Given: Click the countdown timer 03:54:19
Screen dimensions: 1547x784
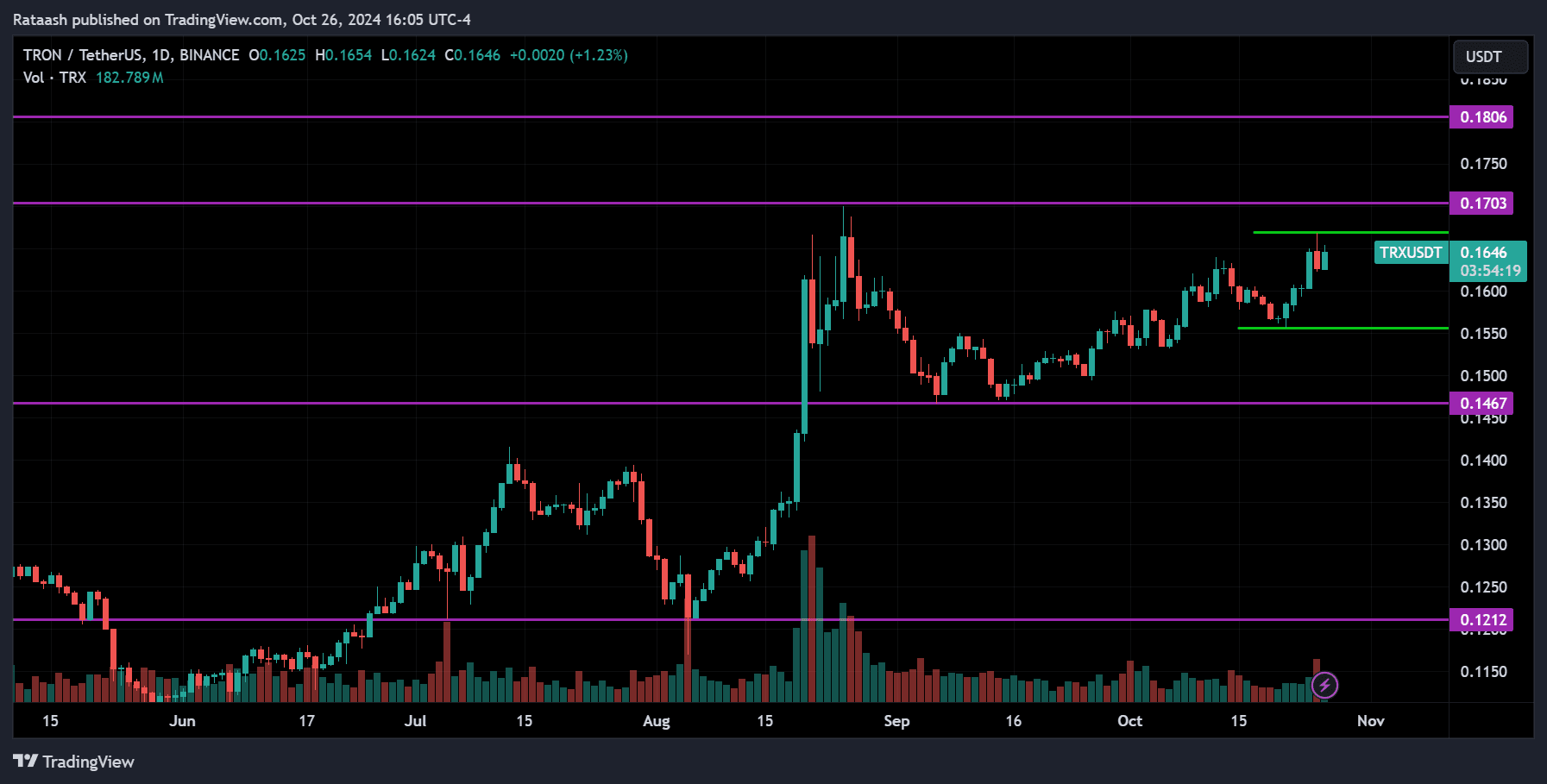Looking at the screenshot, I should tap(1490, 271).
